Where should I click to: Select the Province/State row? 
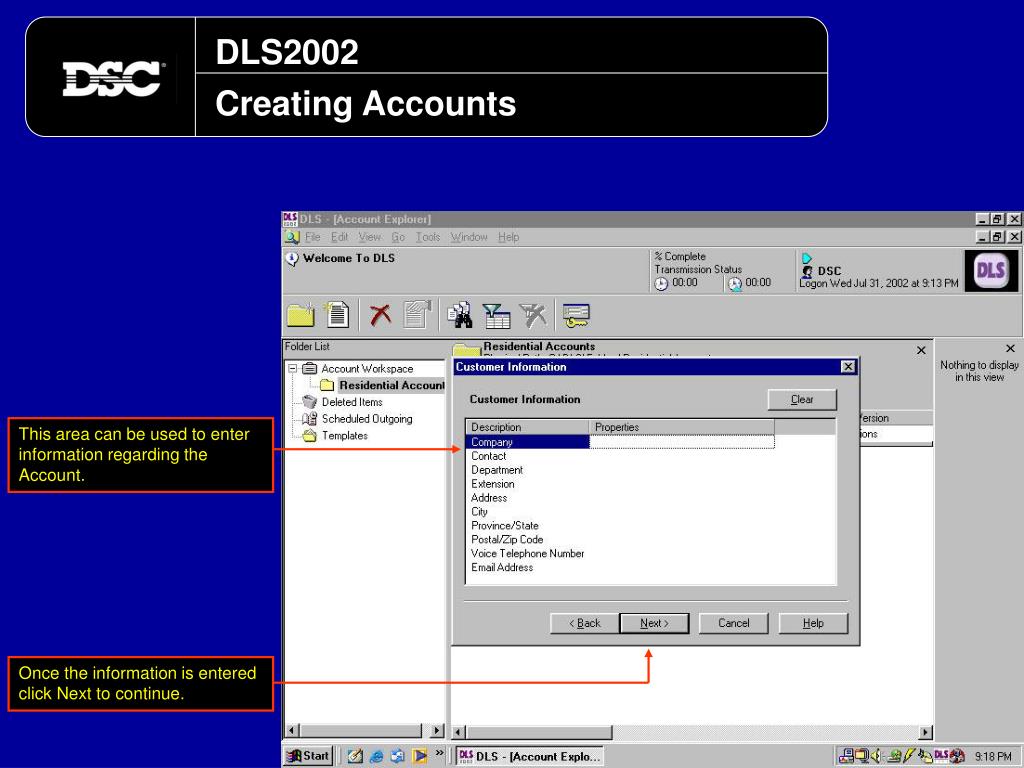coord(505,526)
